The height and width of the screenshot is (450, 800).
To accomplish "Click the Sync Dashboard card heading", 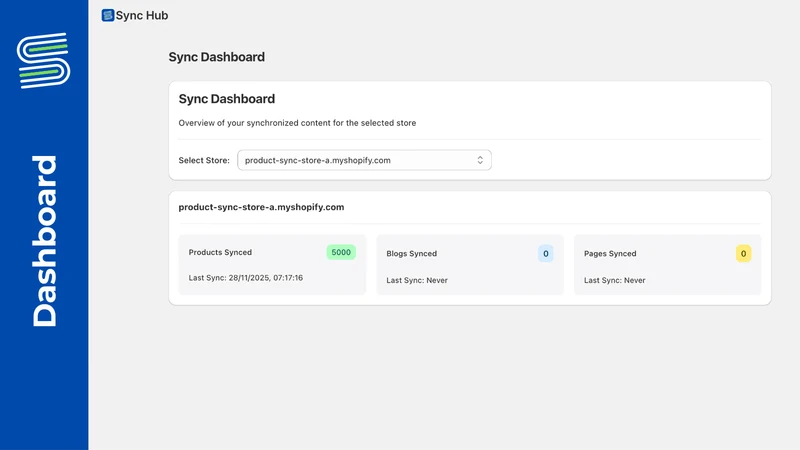I will point(227,99).
